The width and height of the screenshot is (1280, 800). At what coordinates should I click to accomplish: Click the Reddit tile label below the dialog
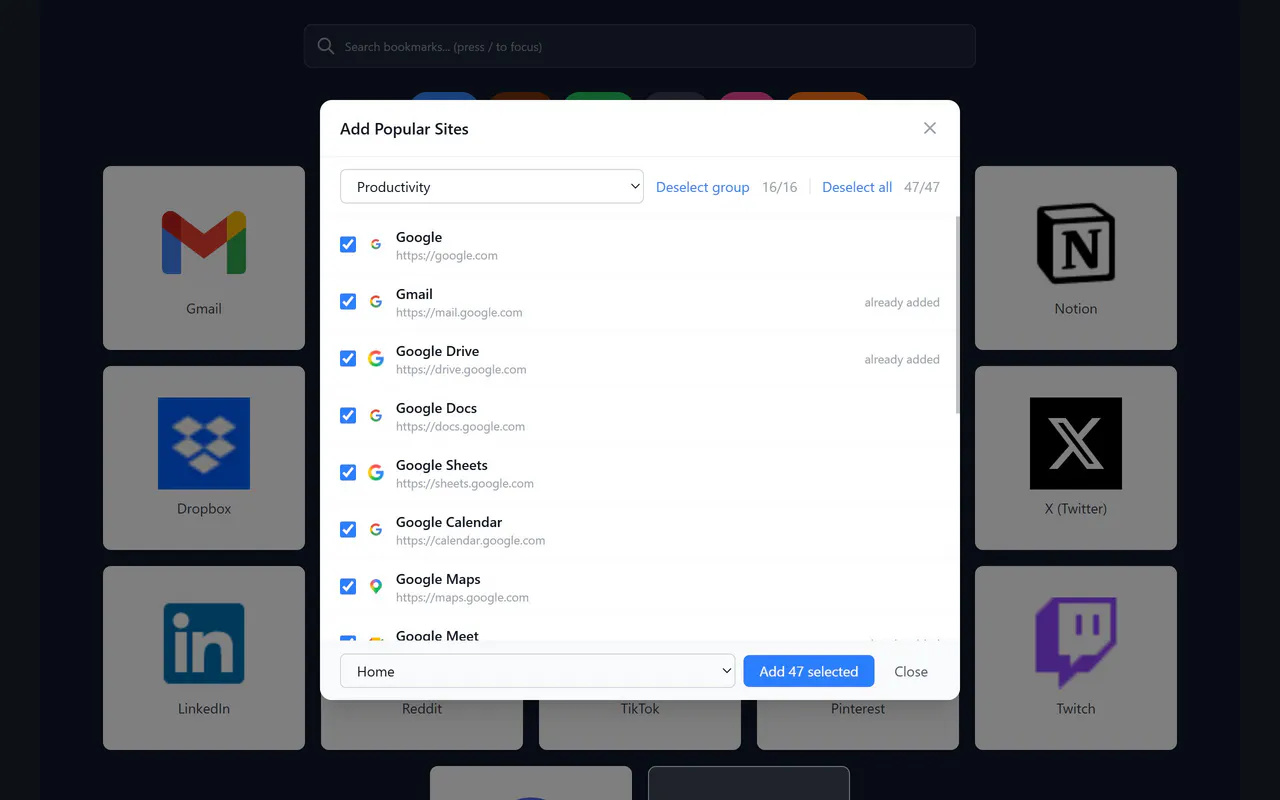click(x=422, y=708)
